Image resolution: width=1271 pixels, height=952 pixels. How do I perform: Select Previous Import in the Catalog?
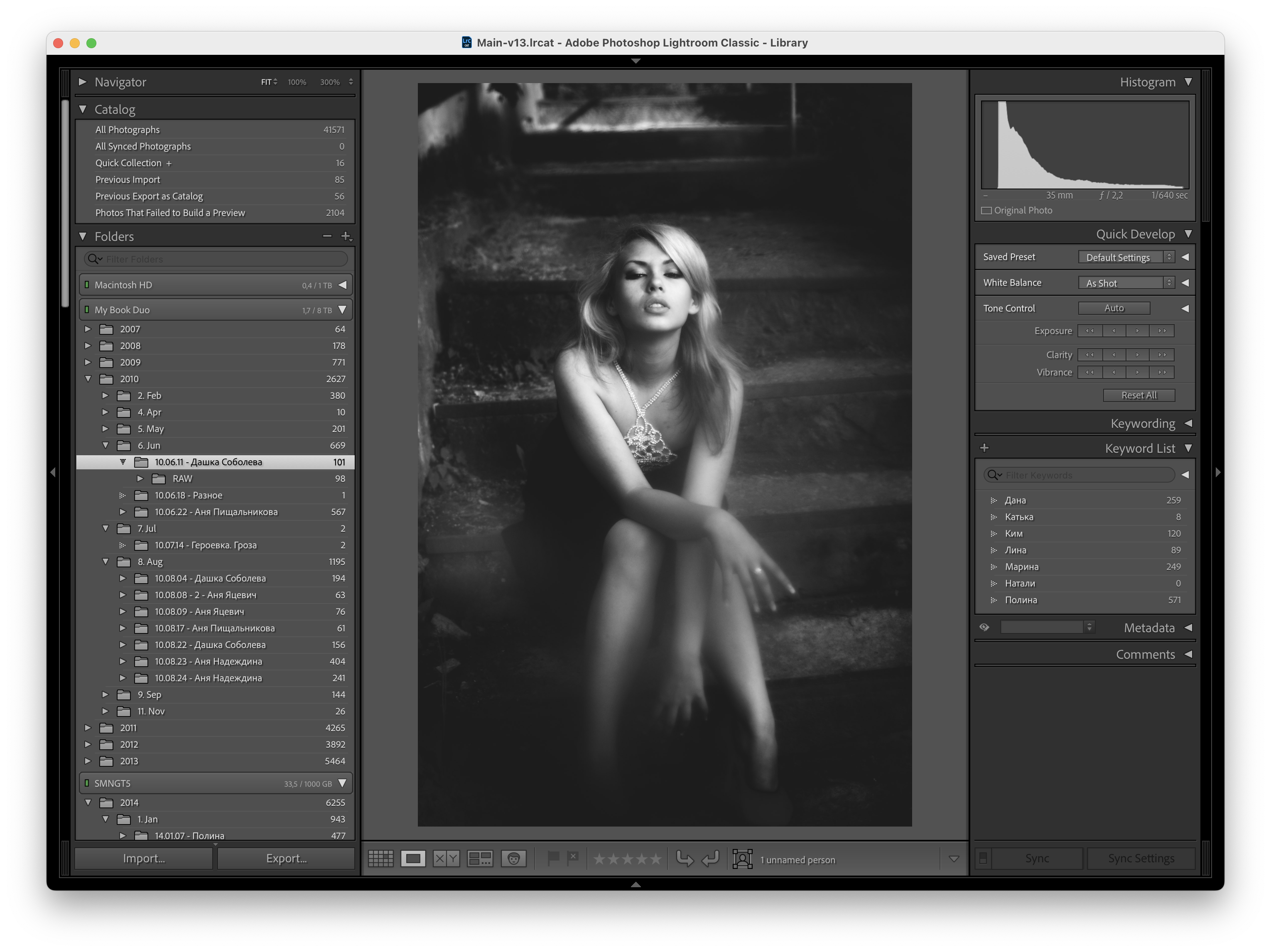click(x=216, y=180)
